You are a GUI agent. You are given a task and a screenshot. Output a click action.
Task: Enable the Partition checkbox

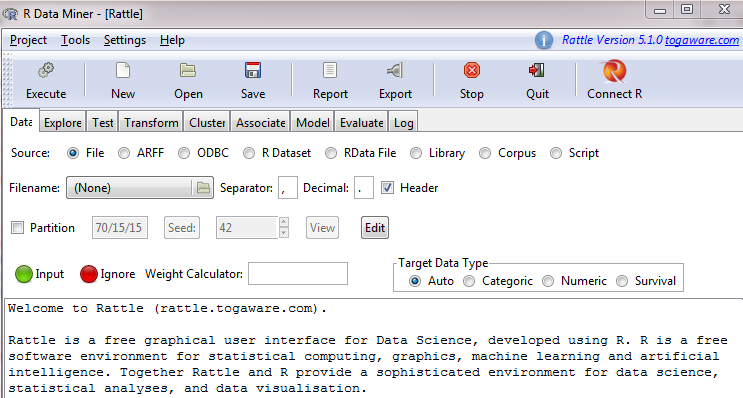click(18, 228)
